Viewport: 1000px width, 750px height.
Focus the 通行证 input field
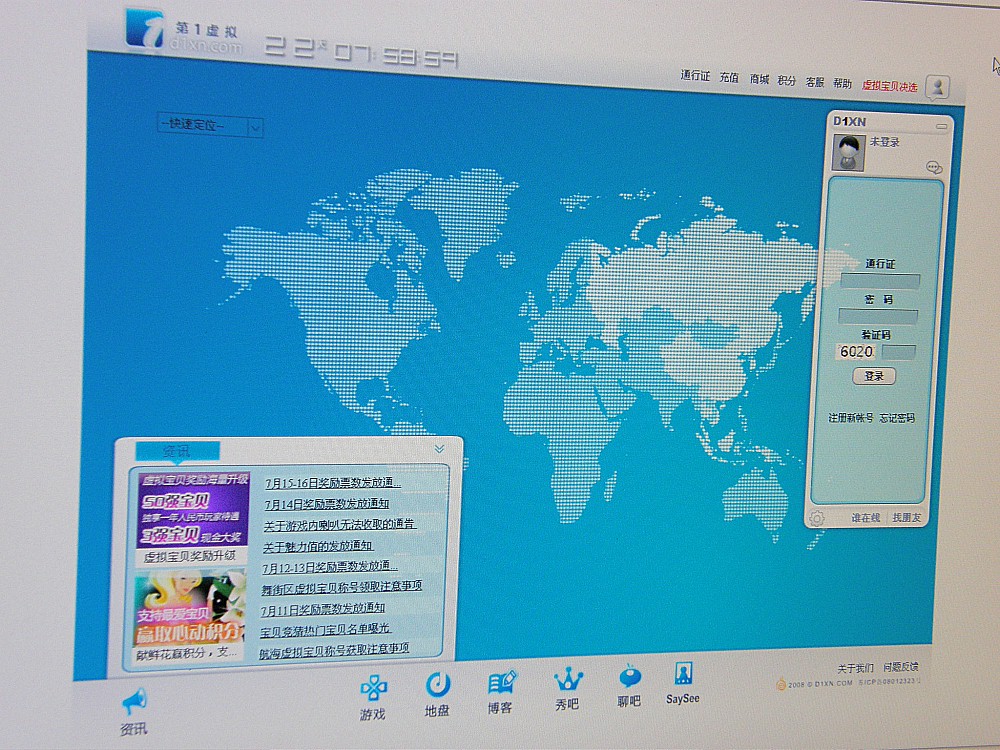click(880, 281)
